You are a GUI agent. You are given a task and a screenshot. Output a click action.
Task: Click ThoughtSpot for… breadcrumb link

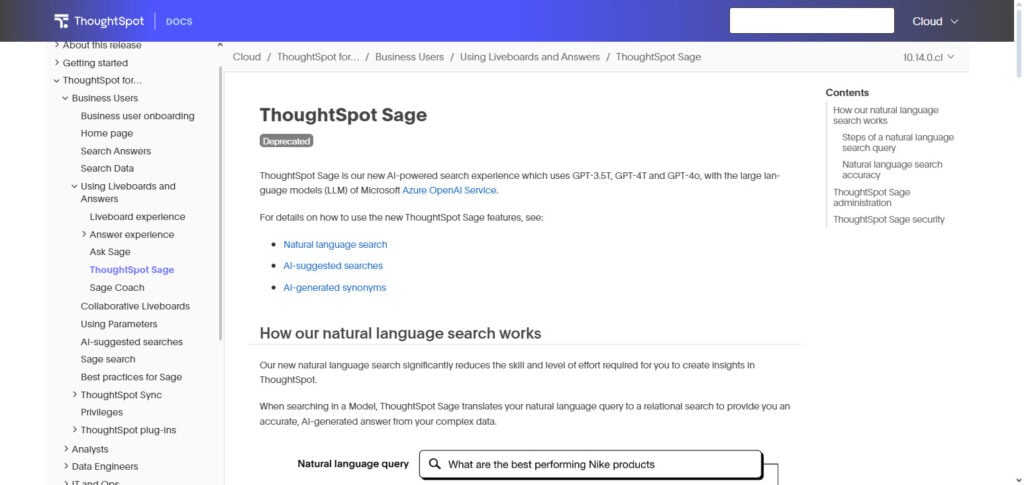tap(318, 57)
